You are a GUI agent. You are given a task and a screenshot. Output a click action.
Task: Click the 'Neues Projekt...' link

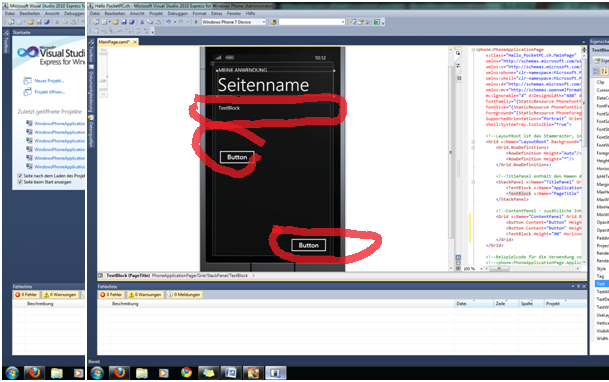pos(49,81)
